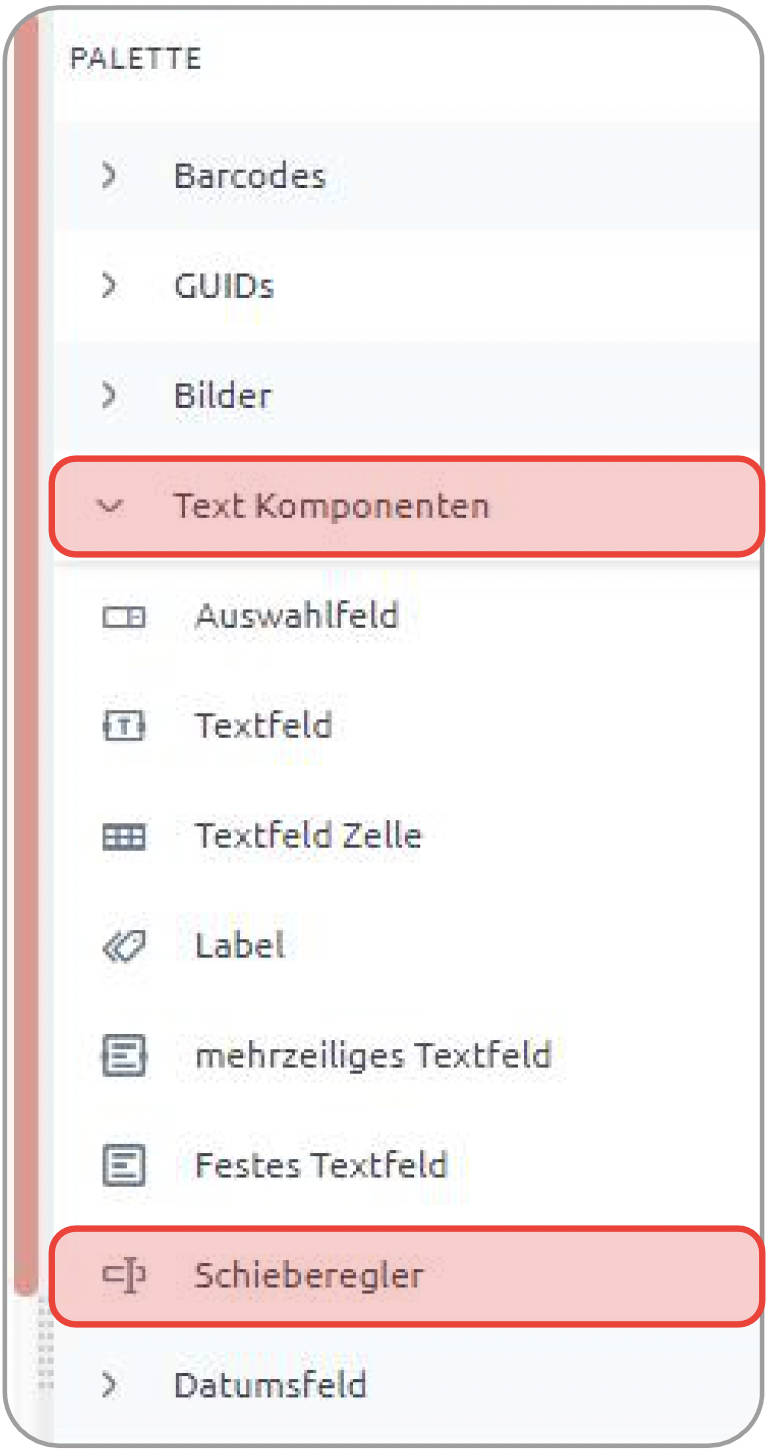Expand the Bilder chevron
772x1454 pixels.
[x=110, y=396]
